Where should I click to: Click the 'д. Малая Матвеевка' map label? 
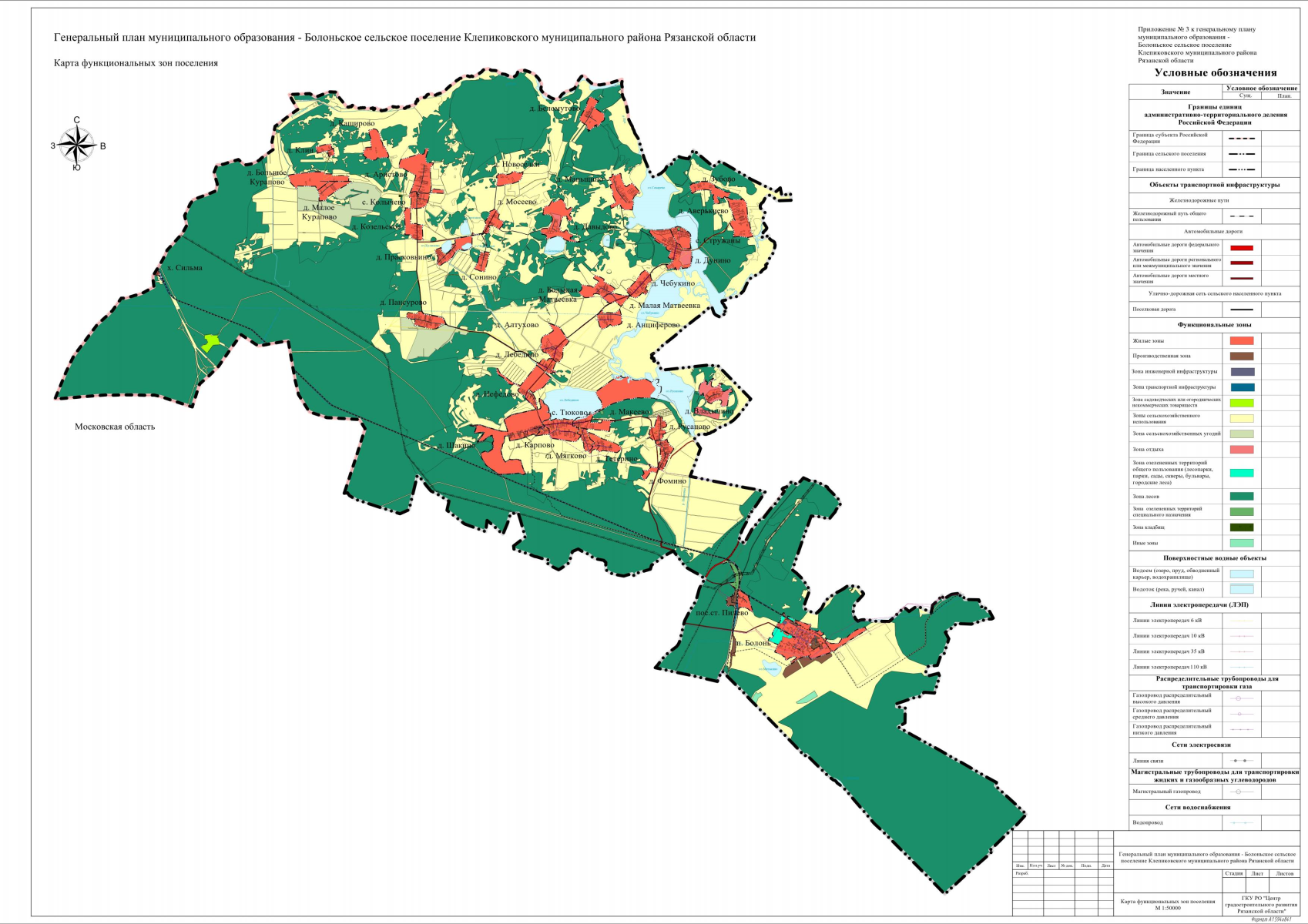point(664,306)
